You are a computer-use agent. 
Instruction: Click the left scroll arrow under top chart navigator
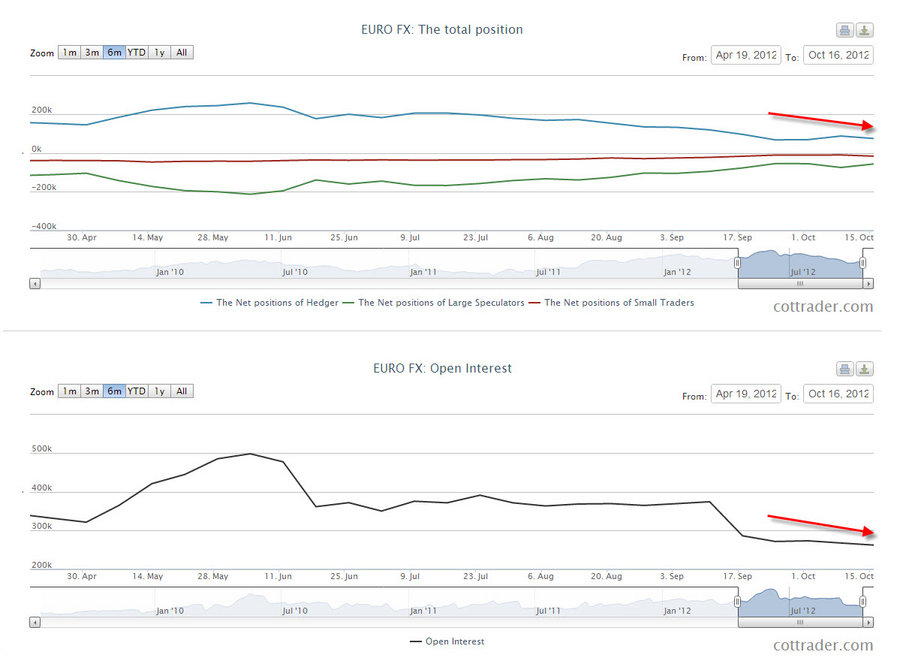coord(33,284)
